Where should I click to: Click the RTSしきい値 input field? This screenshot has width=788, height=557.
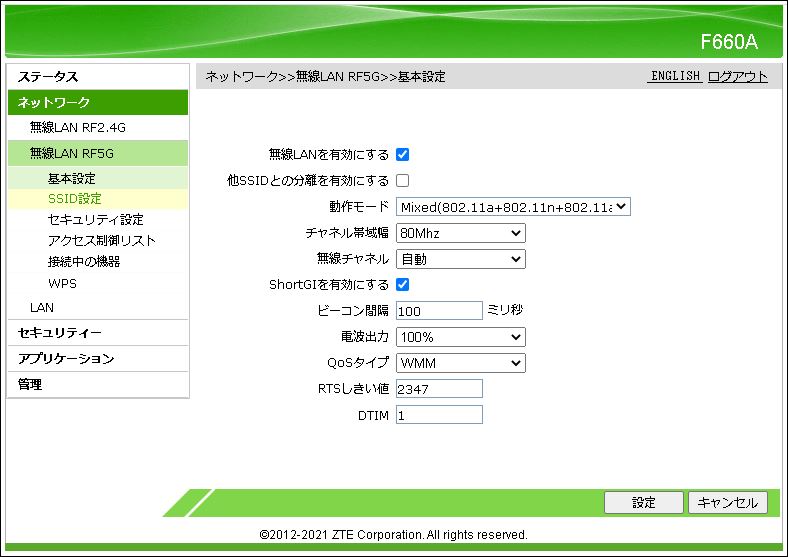[439, 389]
